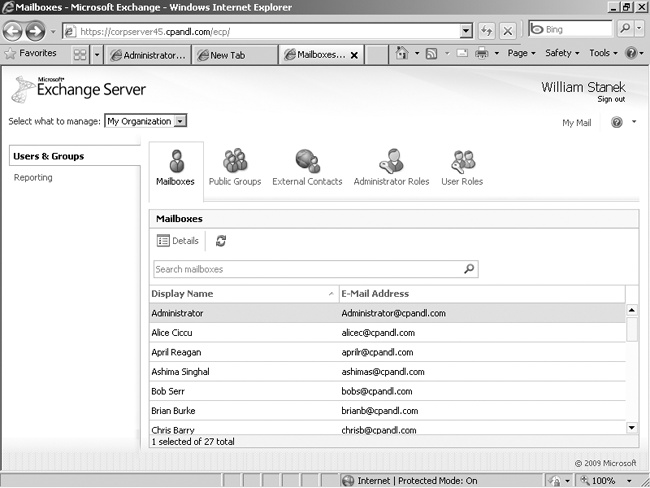Click the Home icon in command bar
This screenshot has height=488, width=650.
[402, 53]
